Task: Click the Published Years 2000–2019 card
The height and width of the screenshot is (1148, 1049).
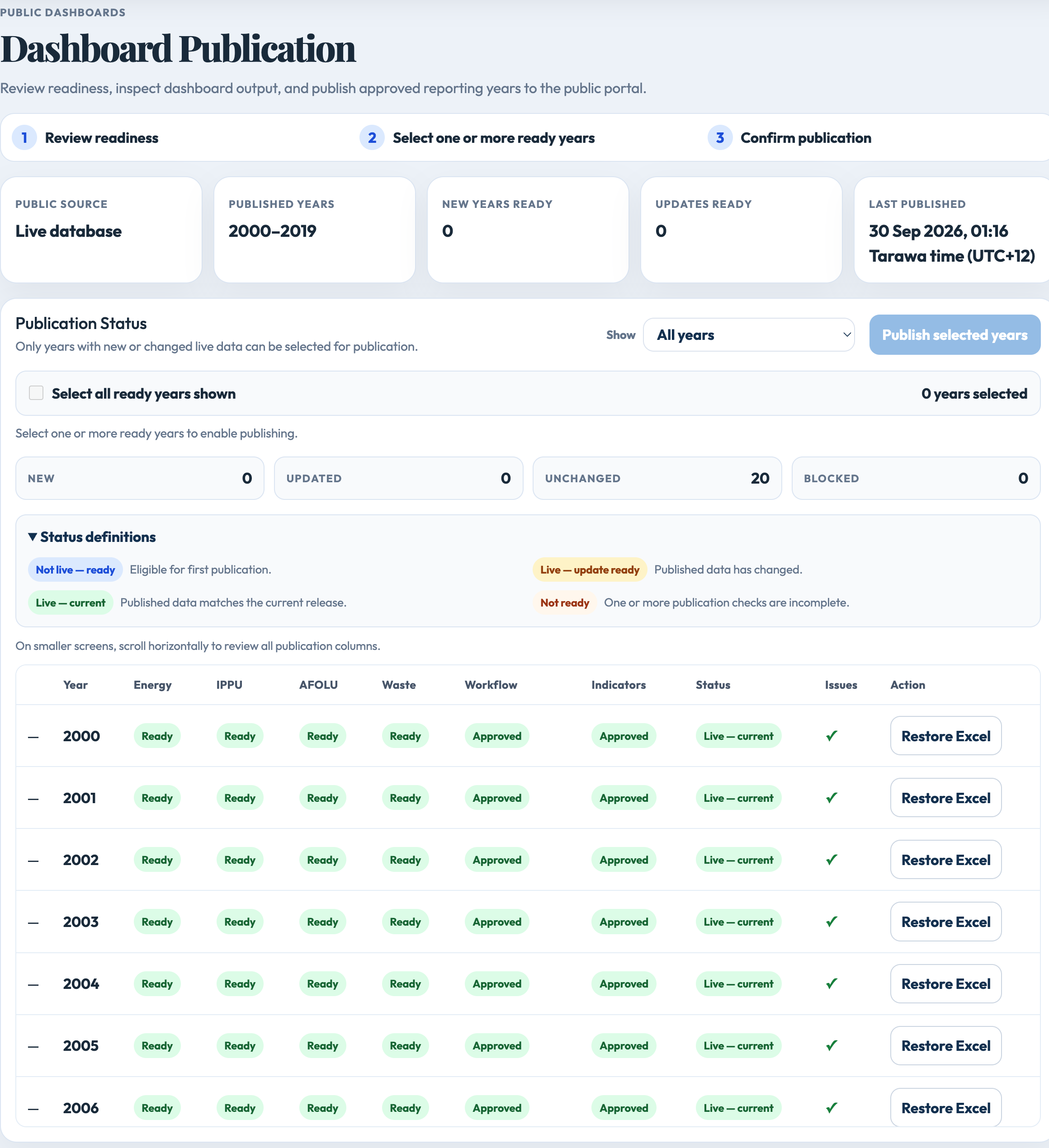Action: click(315, 230)
